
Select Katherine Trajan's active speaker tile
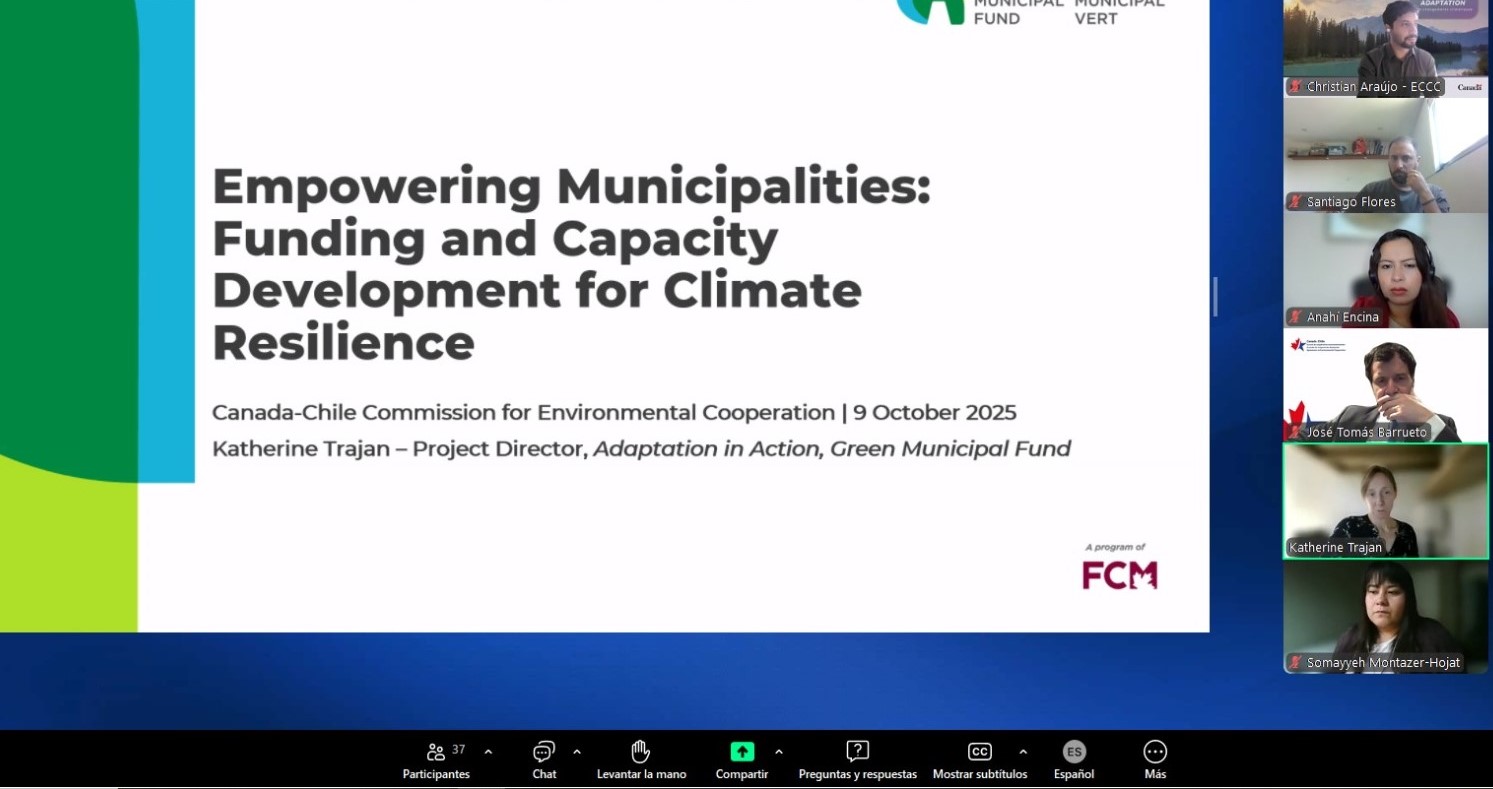(x=1385, y=500)
